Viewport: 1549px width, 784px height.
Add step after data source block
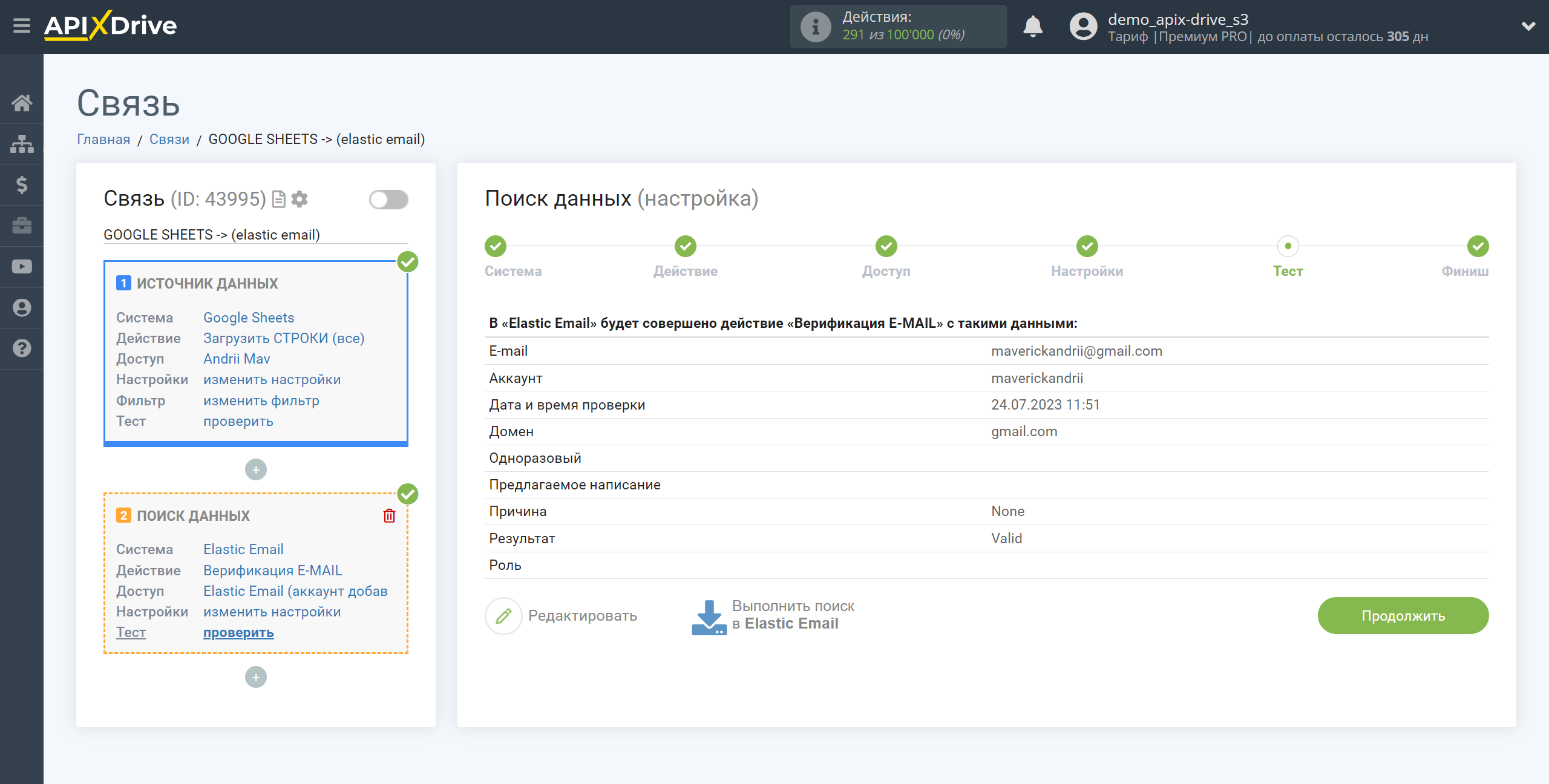pyautogui.click(x=256, y=469)
